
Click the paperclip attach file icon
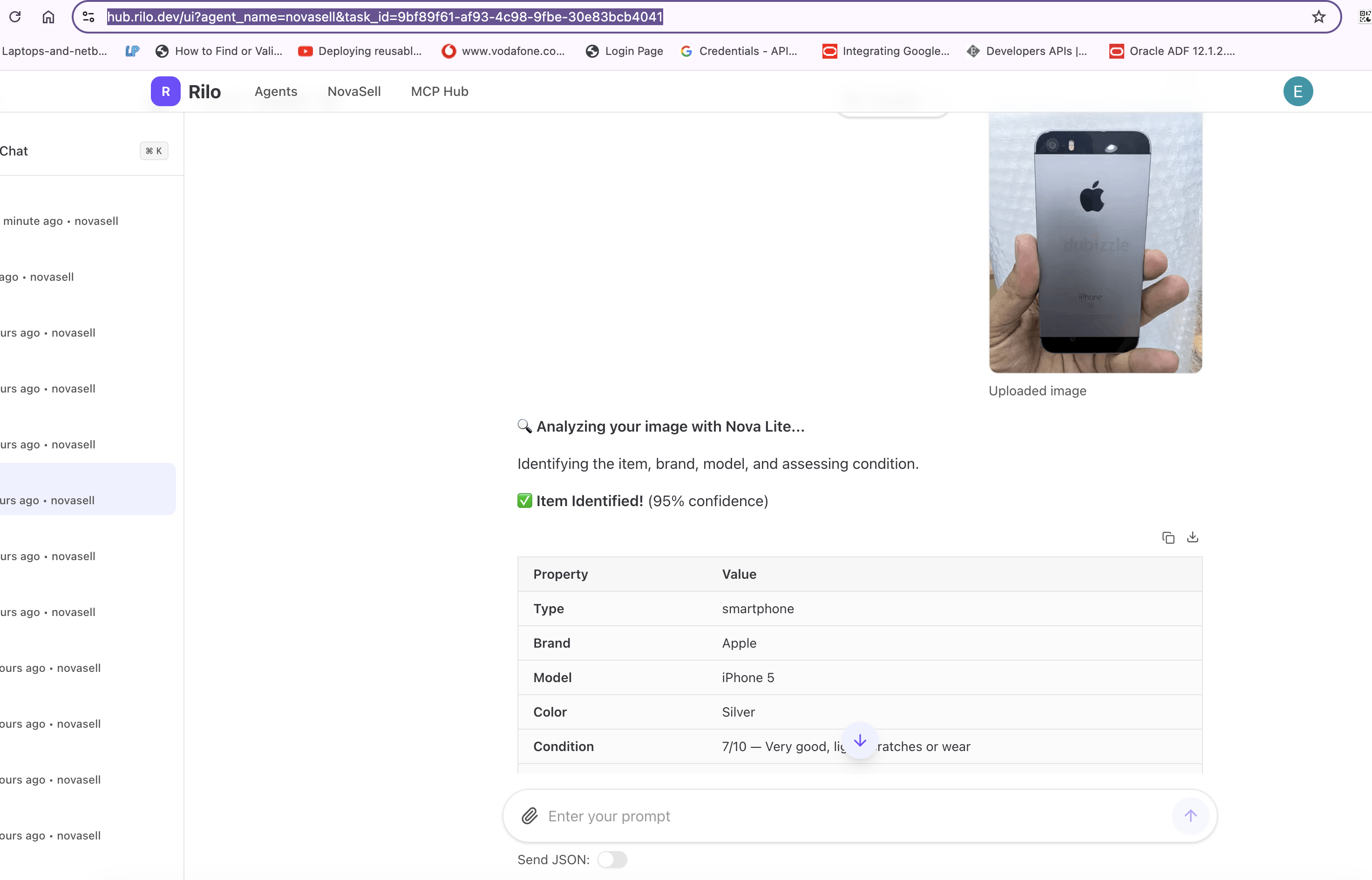(x=529, y=815)
